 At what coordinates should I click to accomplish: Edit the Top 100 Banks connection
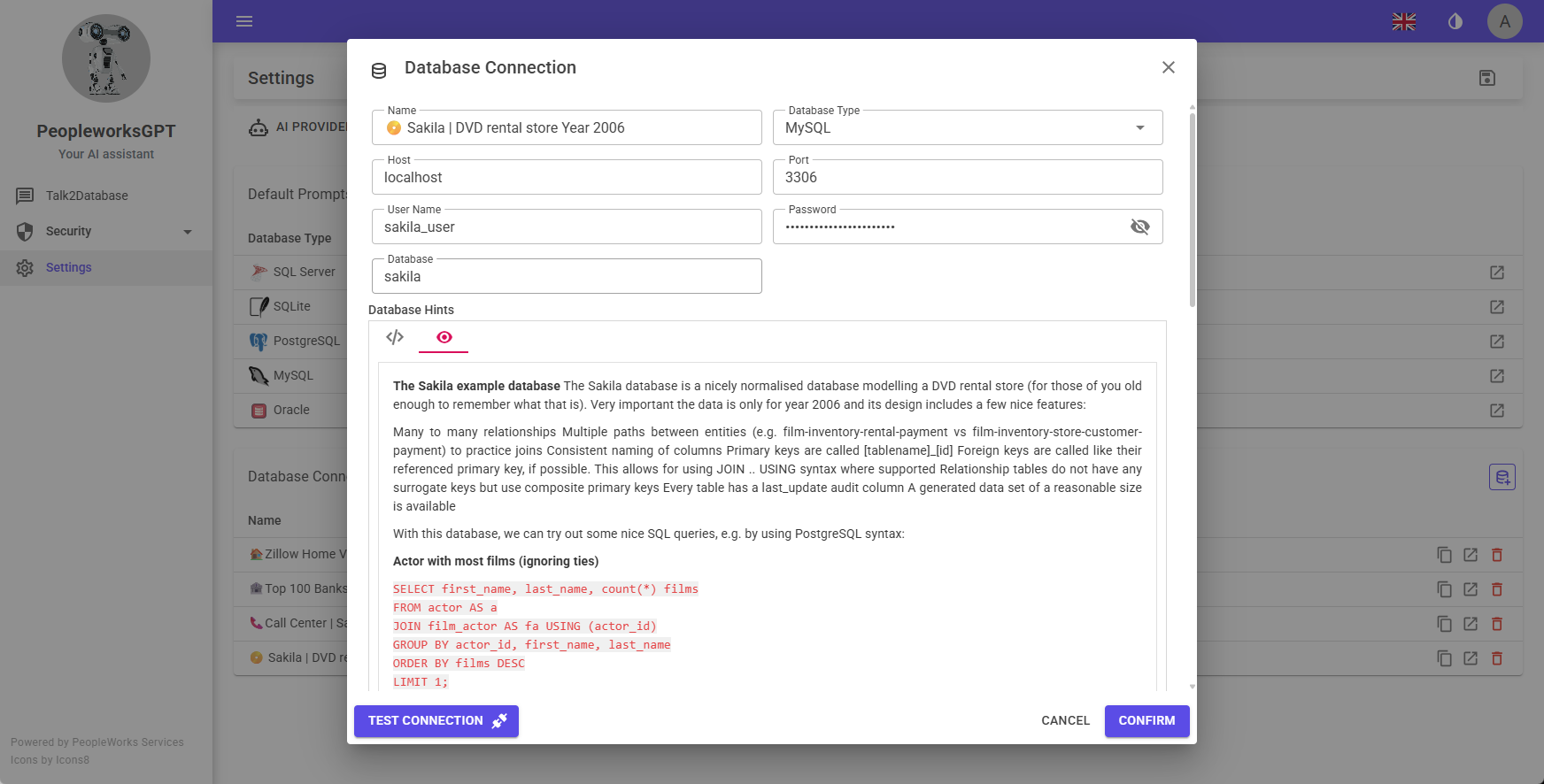click(x=1471, y=589)
